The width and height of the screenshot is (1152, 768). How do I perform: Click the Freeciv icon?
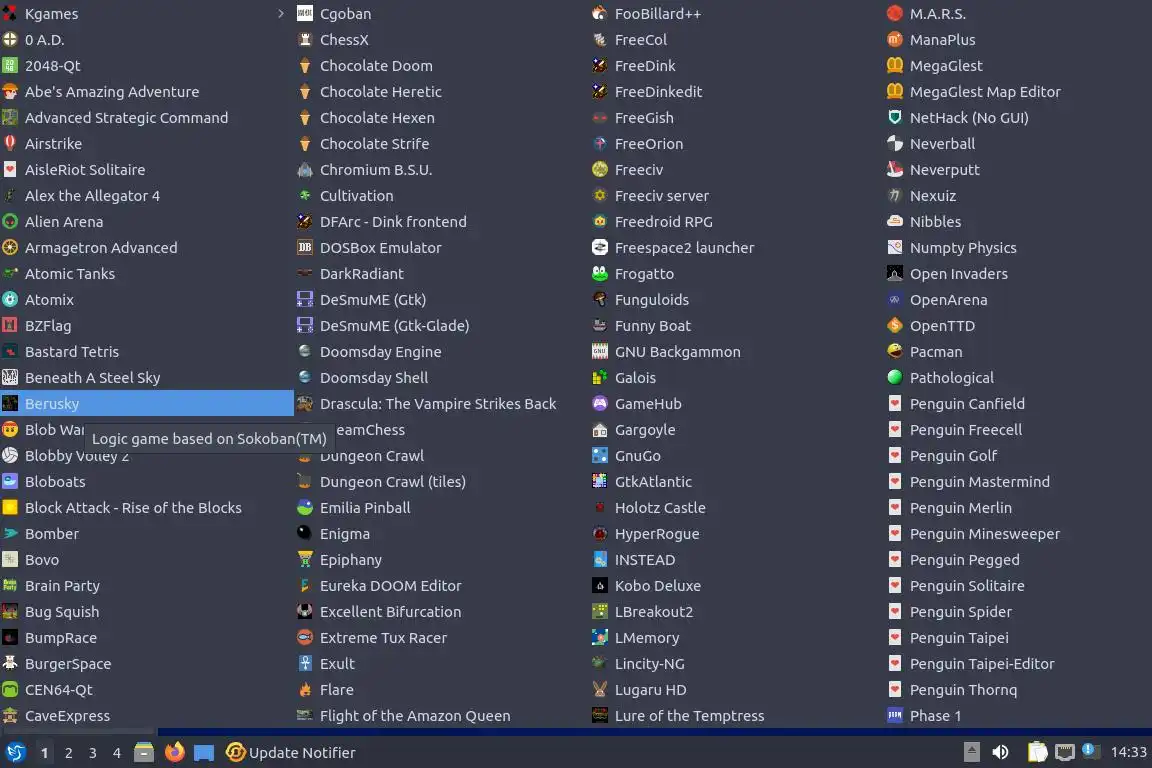[x=600, y=170]
